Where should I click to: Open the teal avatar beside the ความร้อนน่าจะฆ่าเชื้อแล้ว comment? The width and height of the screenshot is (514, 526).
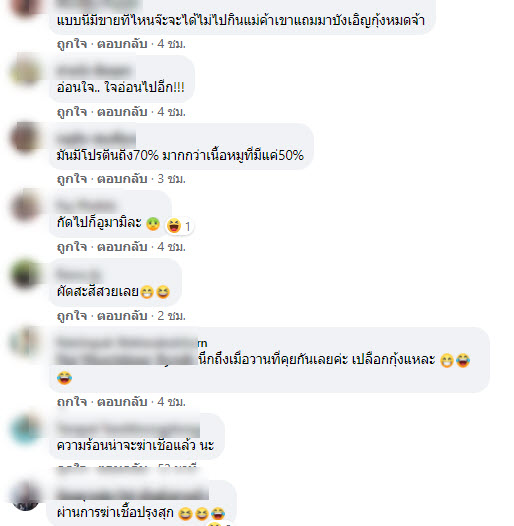pyautogui.click(x=25, y=429)
